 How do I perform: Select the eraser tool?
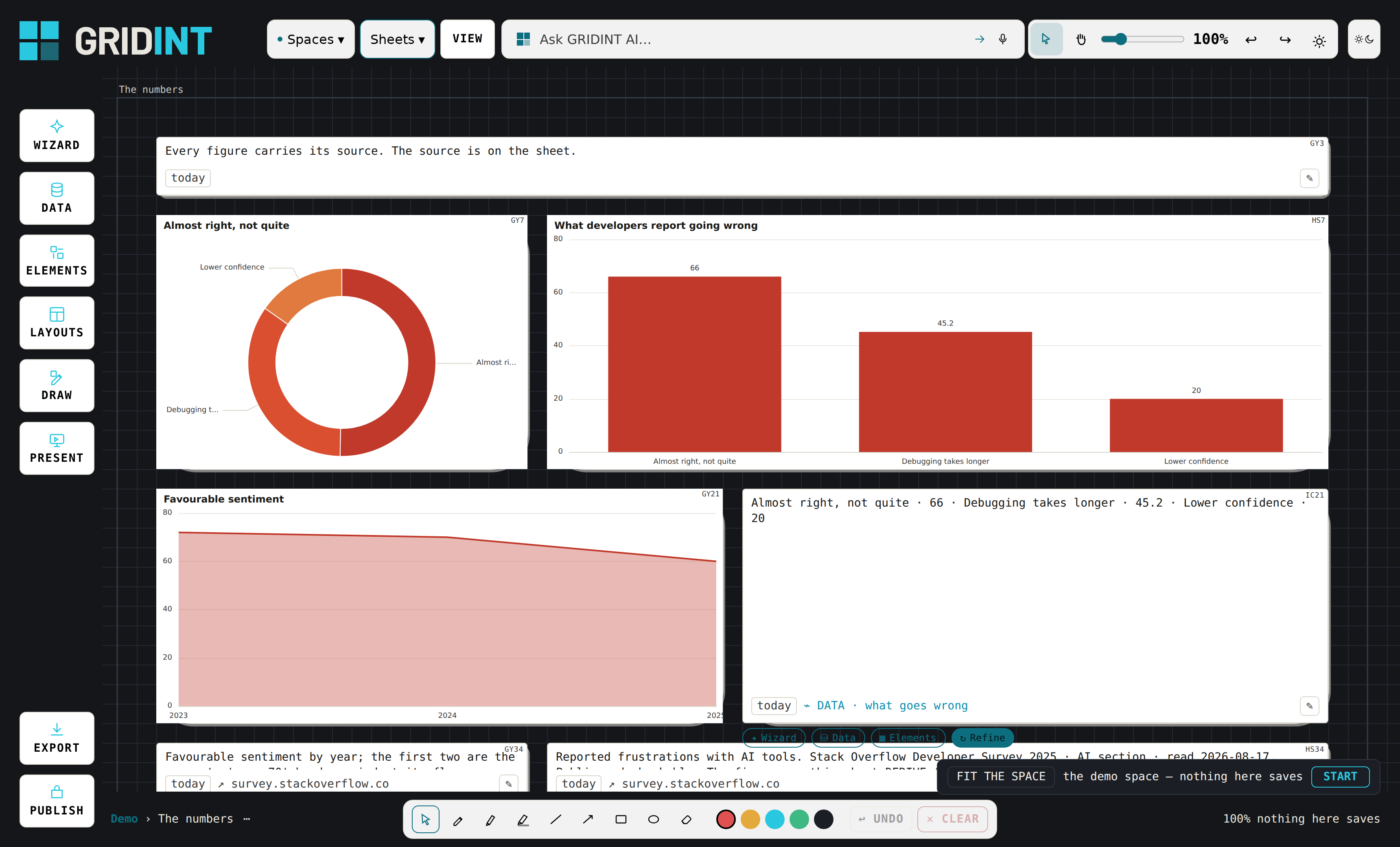(686, 819)
